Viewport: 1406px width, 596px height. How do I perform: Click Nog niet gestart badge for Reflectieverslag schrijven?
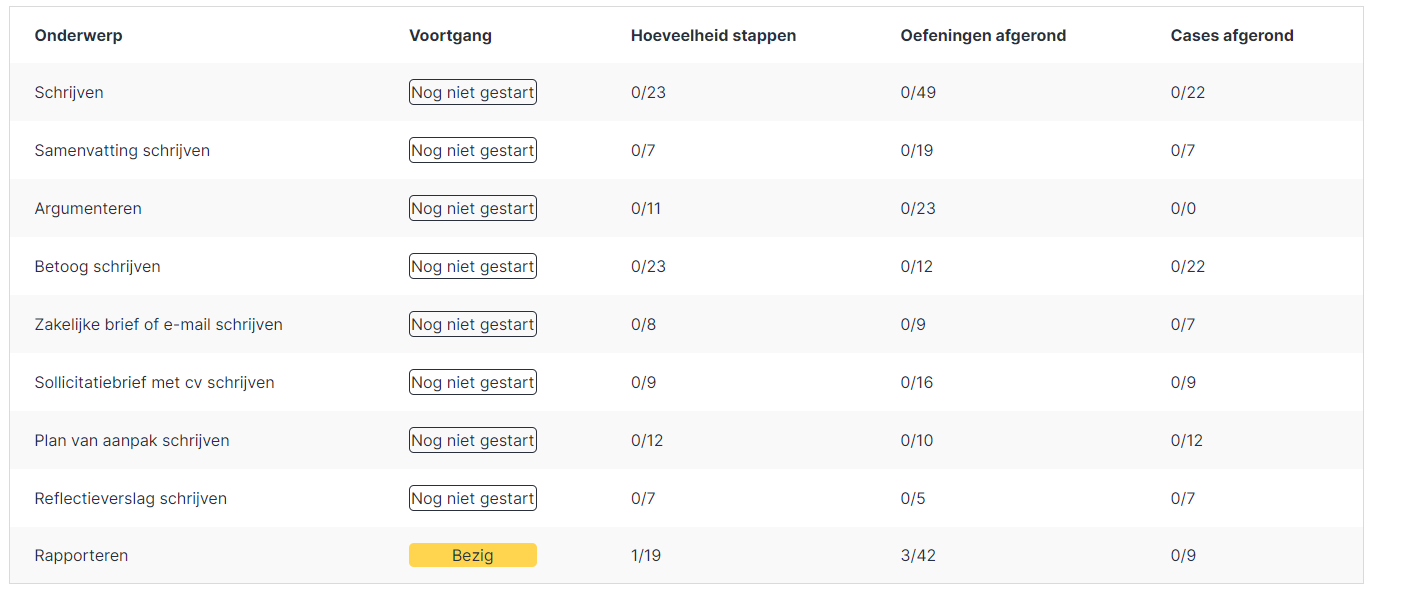(472, 499)
